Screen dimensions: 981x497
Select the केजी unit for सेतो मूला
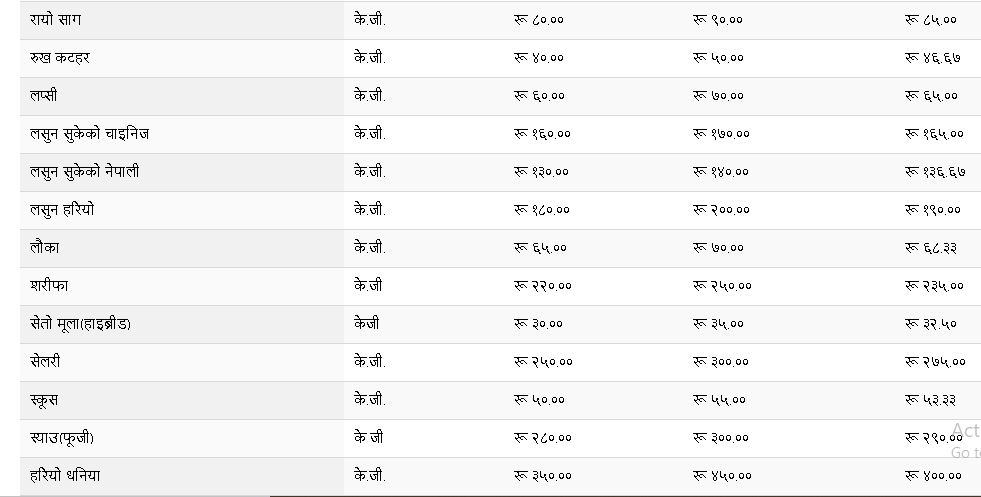point(366,324)
